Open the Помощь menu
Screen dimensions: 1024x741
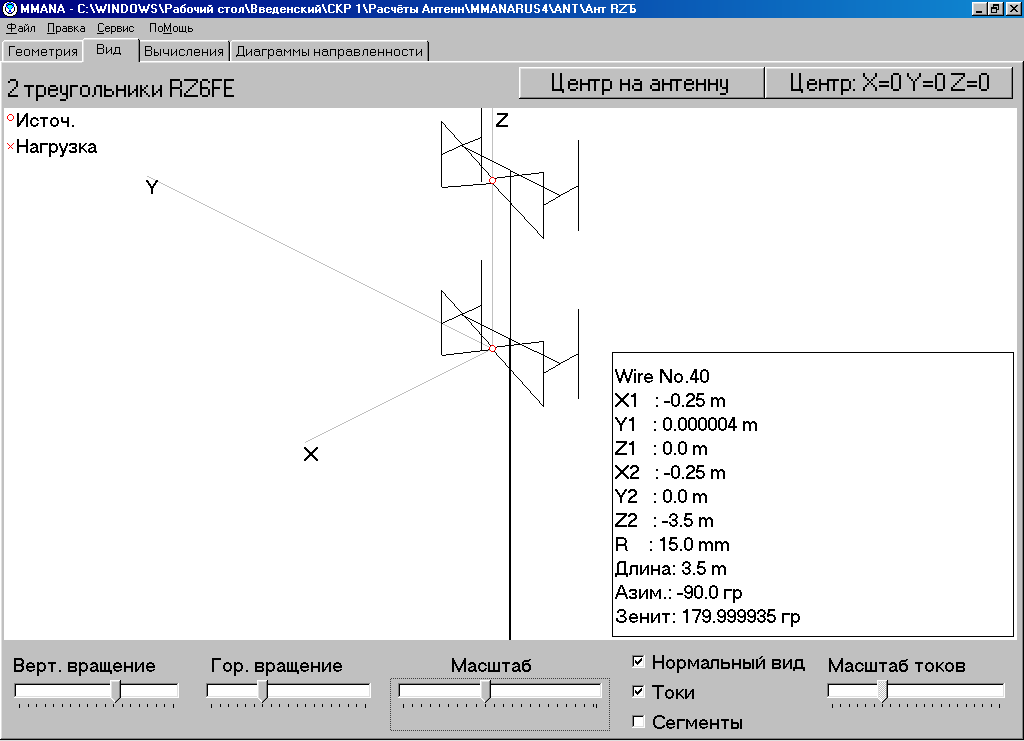tap(171, 28)
